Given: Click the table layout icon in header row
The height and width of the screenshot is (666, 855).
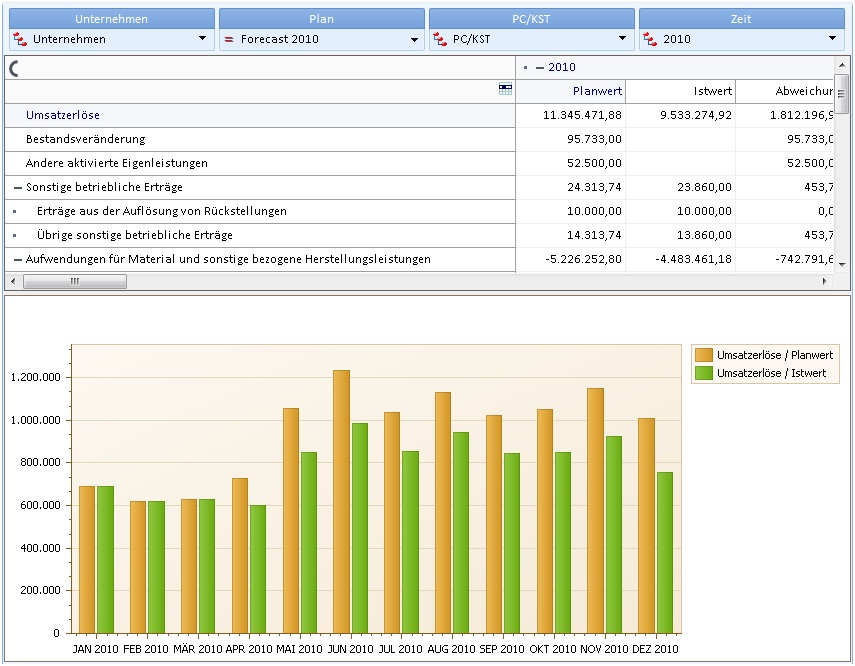Looking at the screenshot, I should (505, 89).
